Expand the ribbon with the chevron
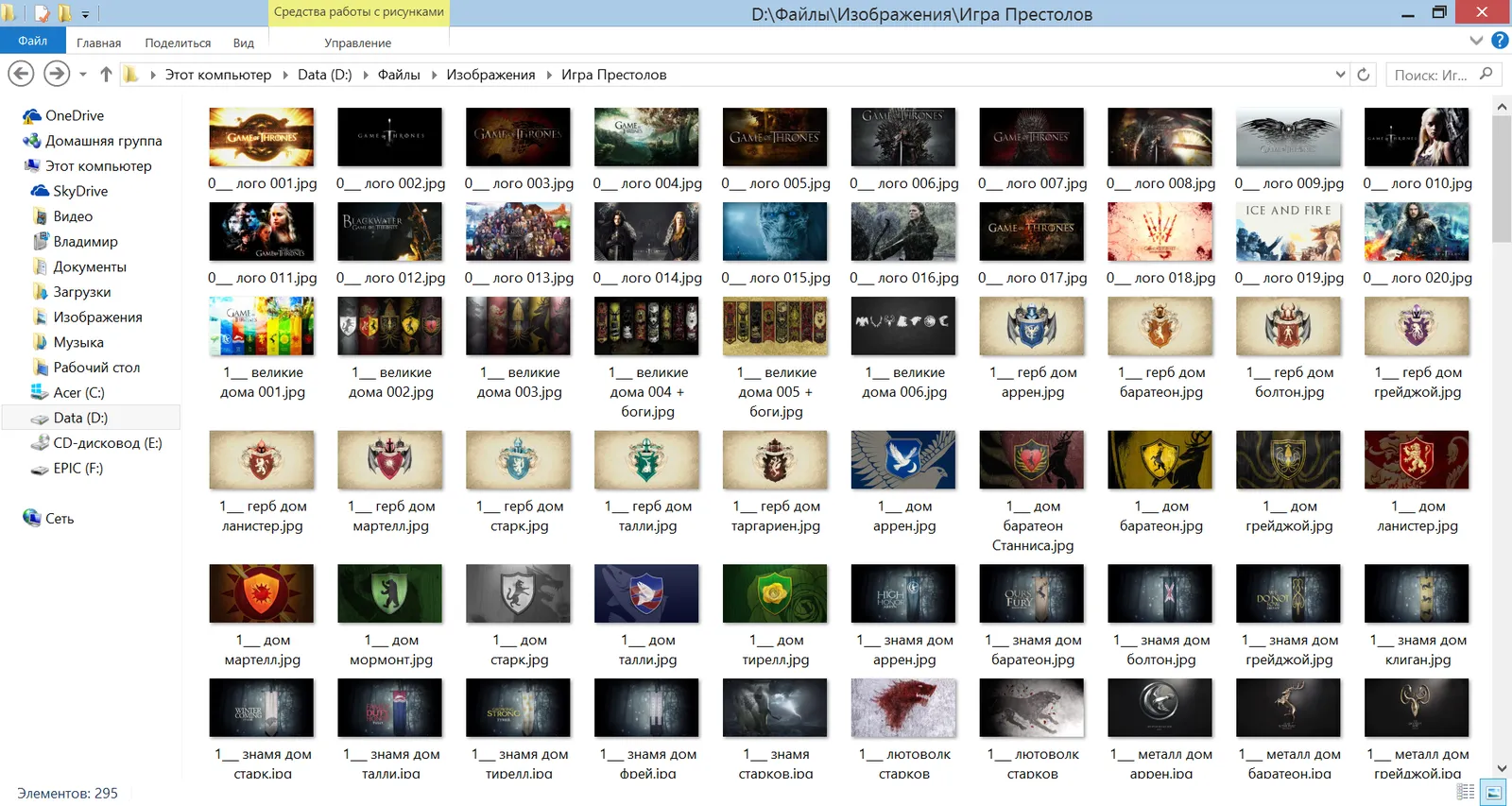The image size is (1512, 806). tap(1477, 41)
